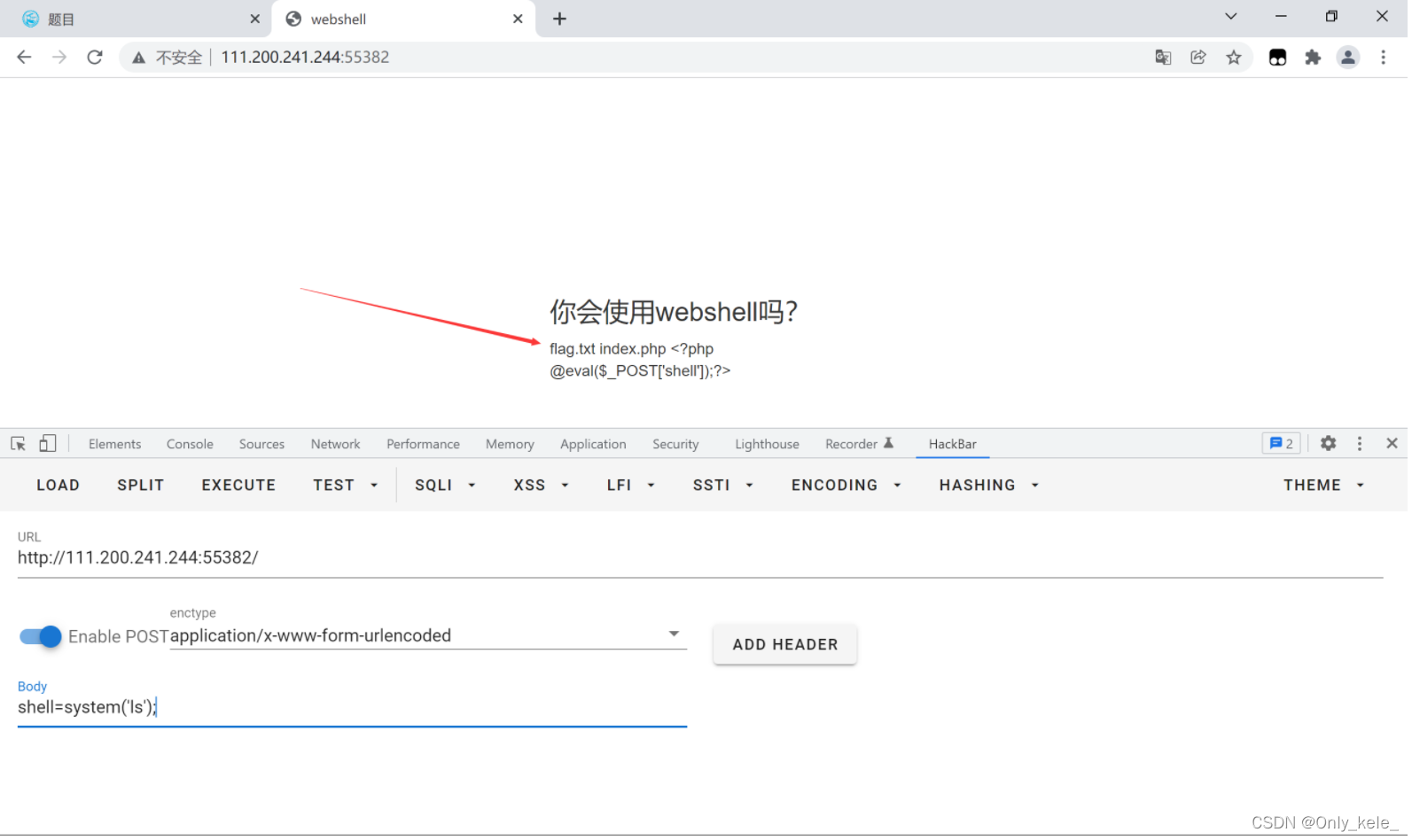The image size is (1412, 840).
Task: Open the user profile avatar
Action: coord(1348,58)
